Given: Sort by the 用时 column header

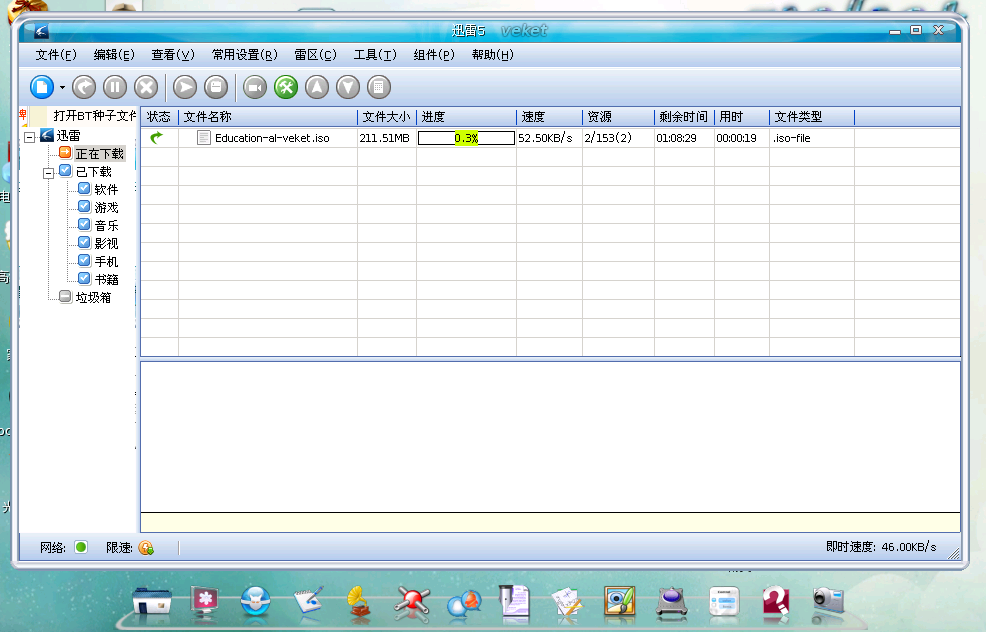Looking at the screenshot, I should pyautogui.click(x=741, y=116).
